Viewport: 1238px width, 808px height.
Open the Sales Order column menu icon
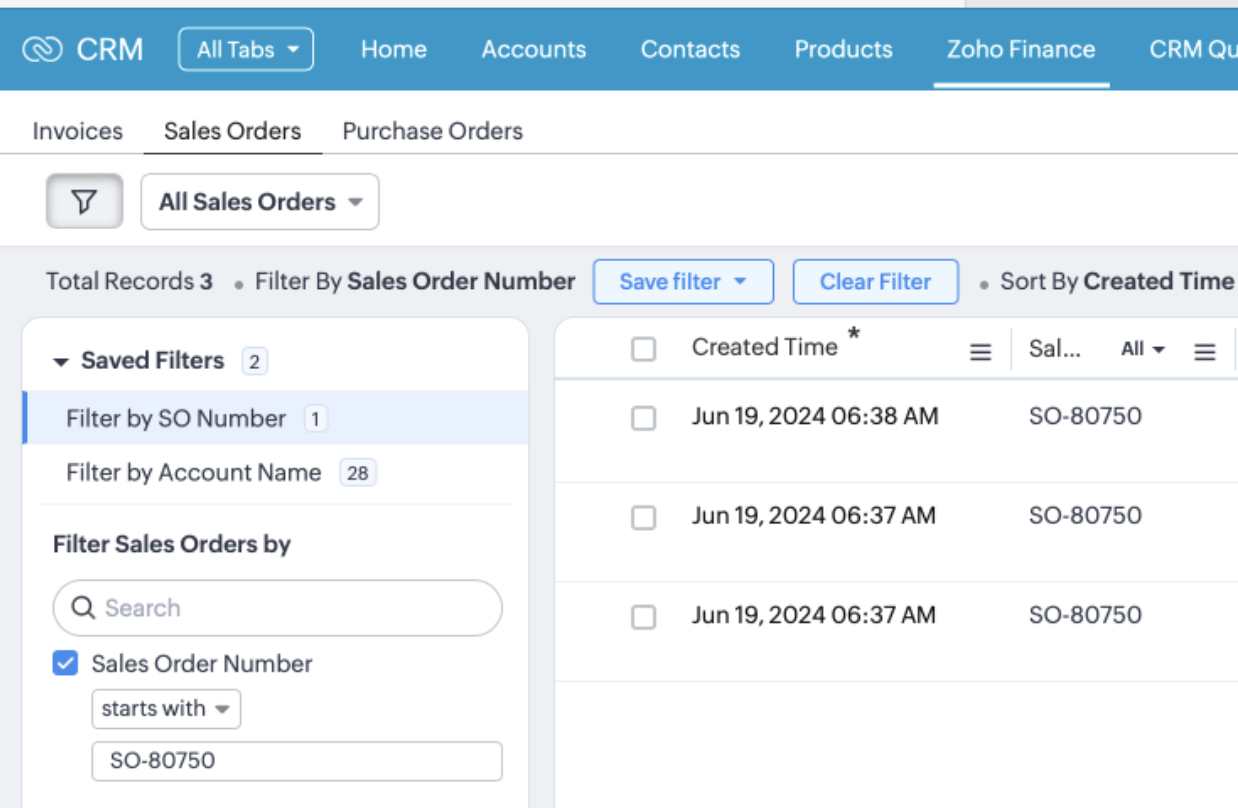1205,351
